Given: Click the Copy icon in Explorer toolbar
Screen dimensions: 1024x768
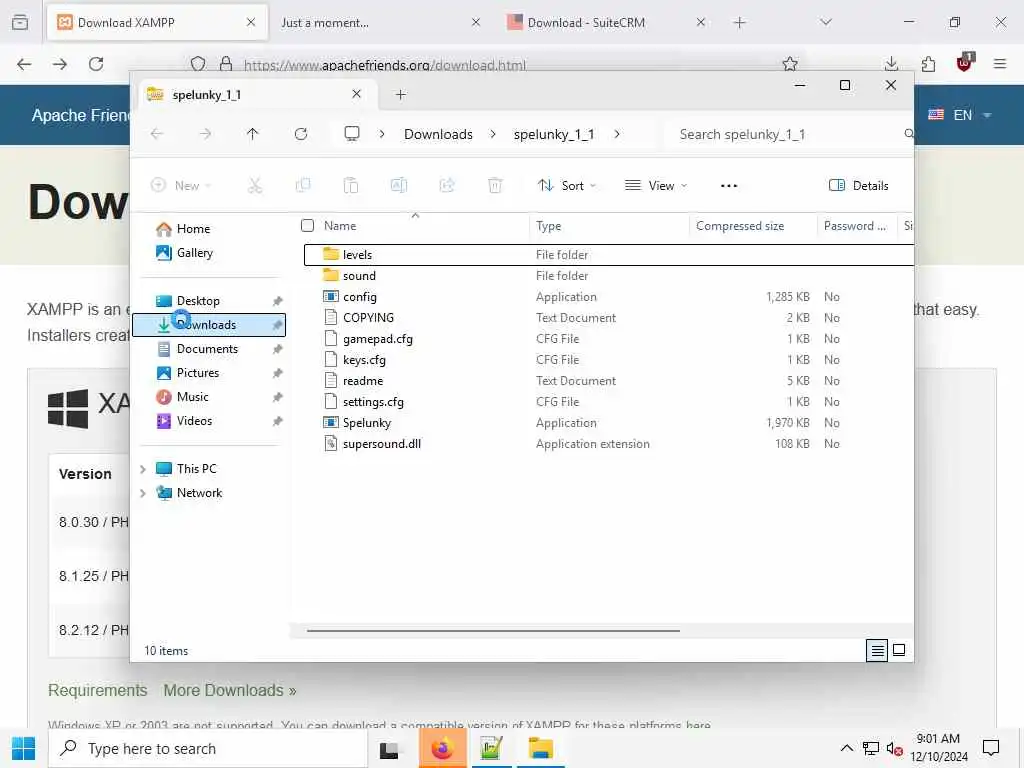Looking at the screenshot, I should (x=303, y=185).
